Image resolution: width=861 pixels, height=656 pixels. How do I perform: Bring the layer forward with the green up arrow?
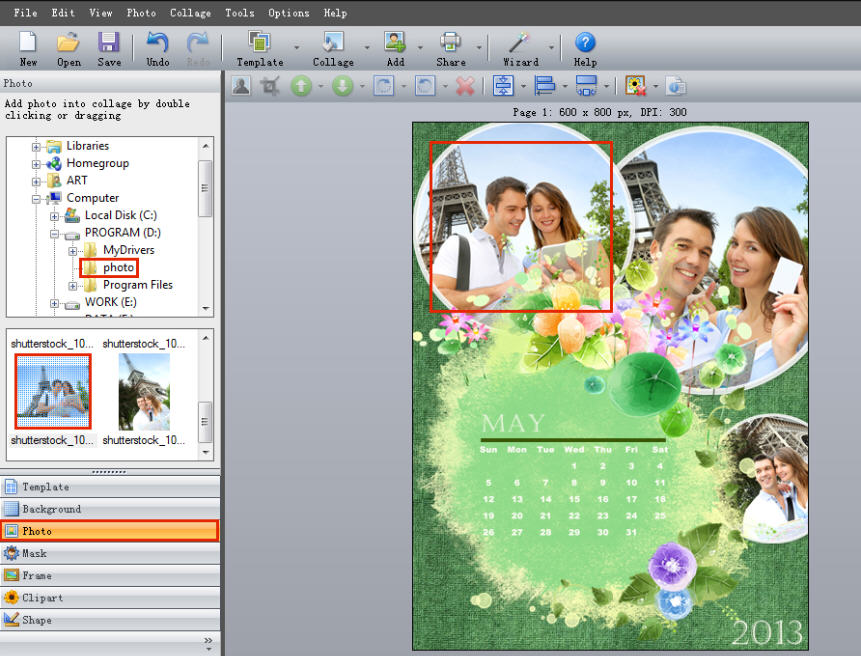pos(301,86)
